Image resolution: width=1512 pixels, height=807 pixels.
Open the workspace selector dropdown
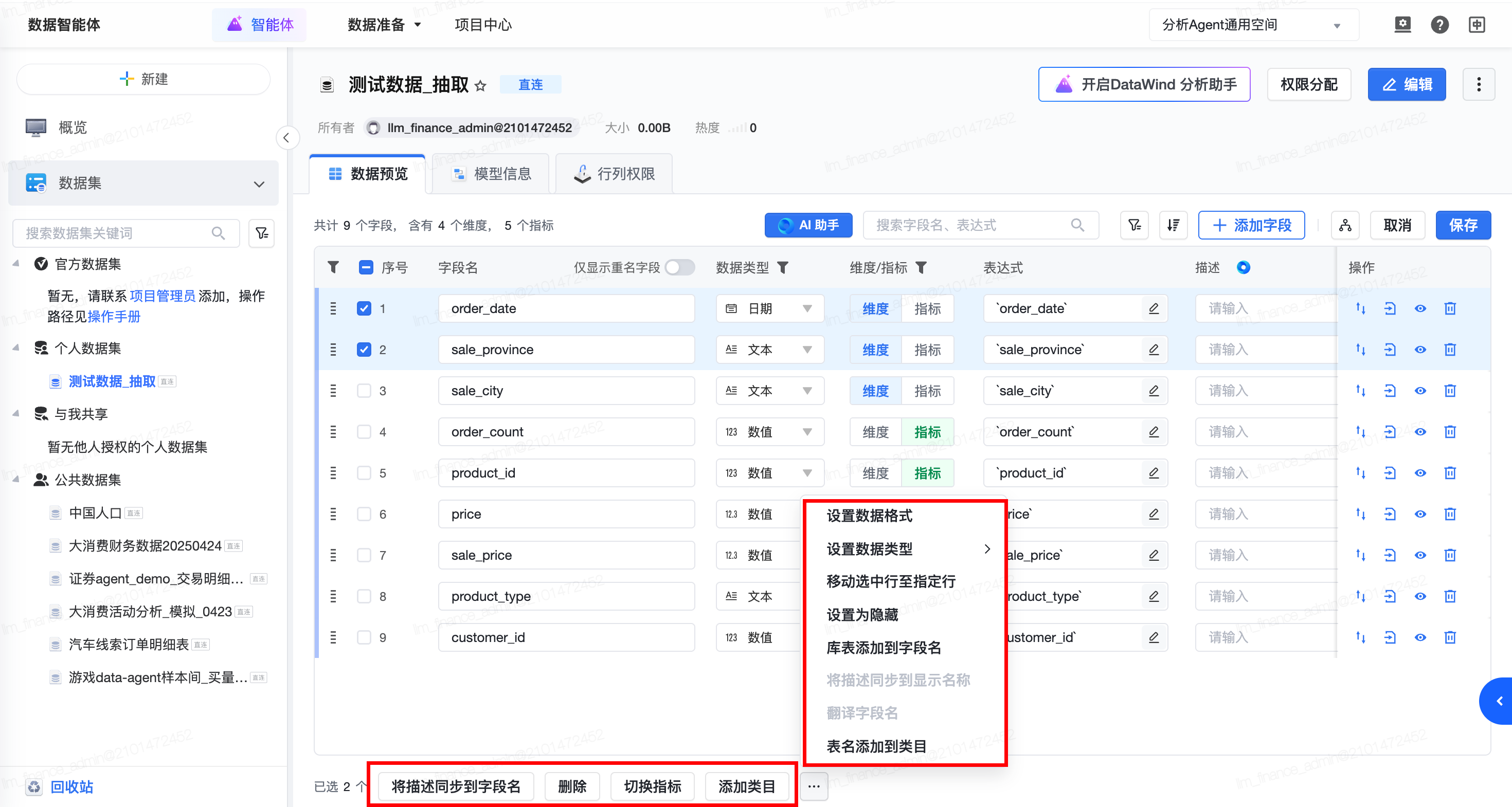[x=1253, y=25]
